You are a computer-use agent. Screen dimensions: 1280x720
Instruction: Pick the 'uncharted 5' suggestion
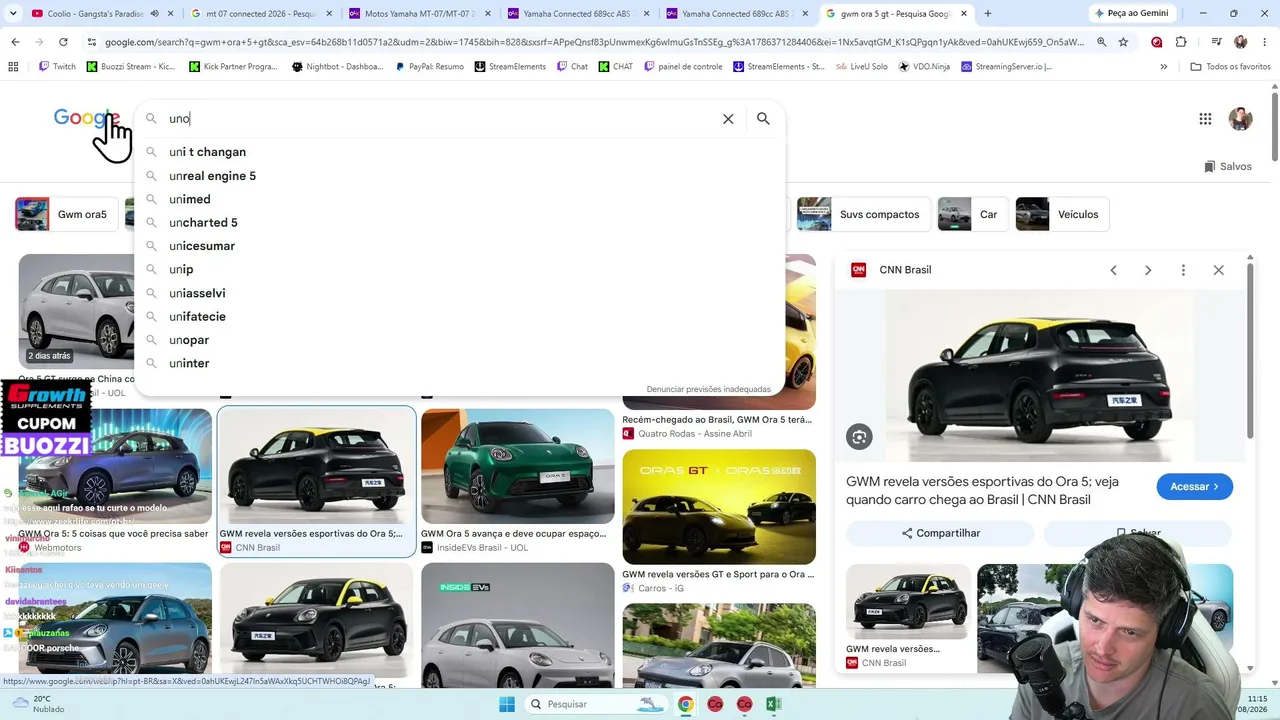coord(460,223)
